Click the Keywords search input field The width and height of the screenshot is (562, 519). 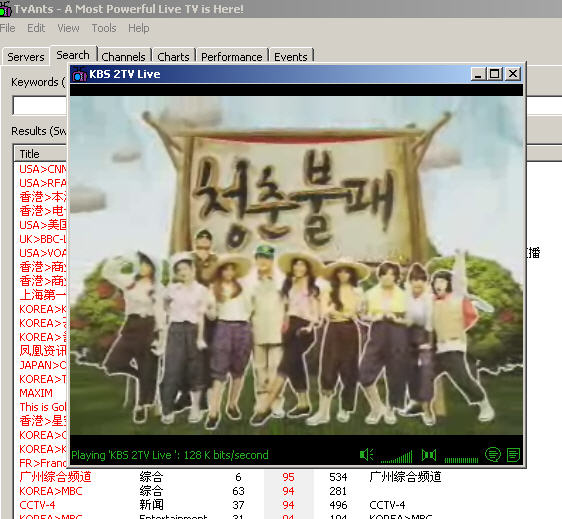39,105
